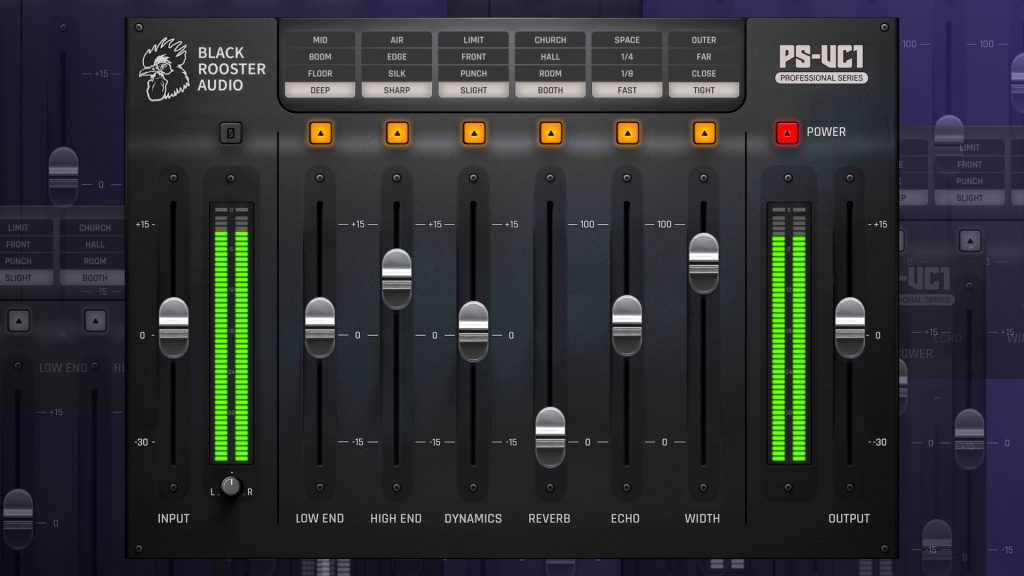This screenshot has width=1024, height=576.
Task: Select the FLOOR low end mode
Action: click(320, 74)
